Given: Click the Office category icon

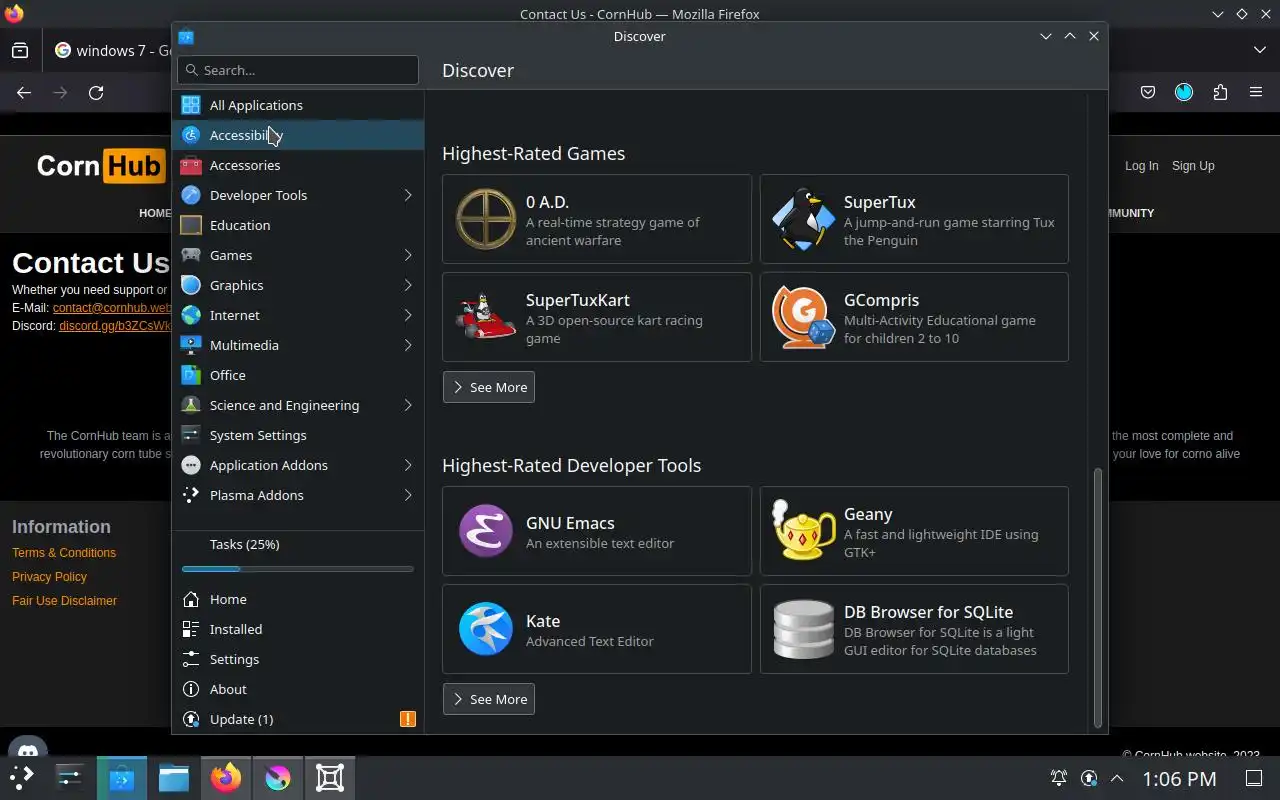Looking at the screenshot, I should [x=191, y=375].
